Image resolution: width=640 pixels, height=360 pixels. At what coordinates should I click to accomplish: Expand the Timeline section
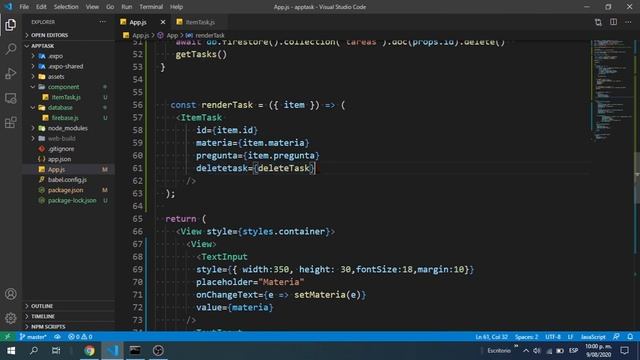click(43, 316)
